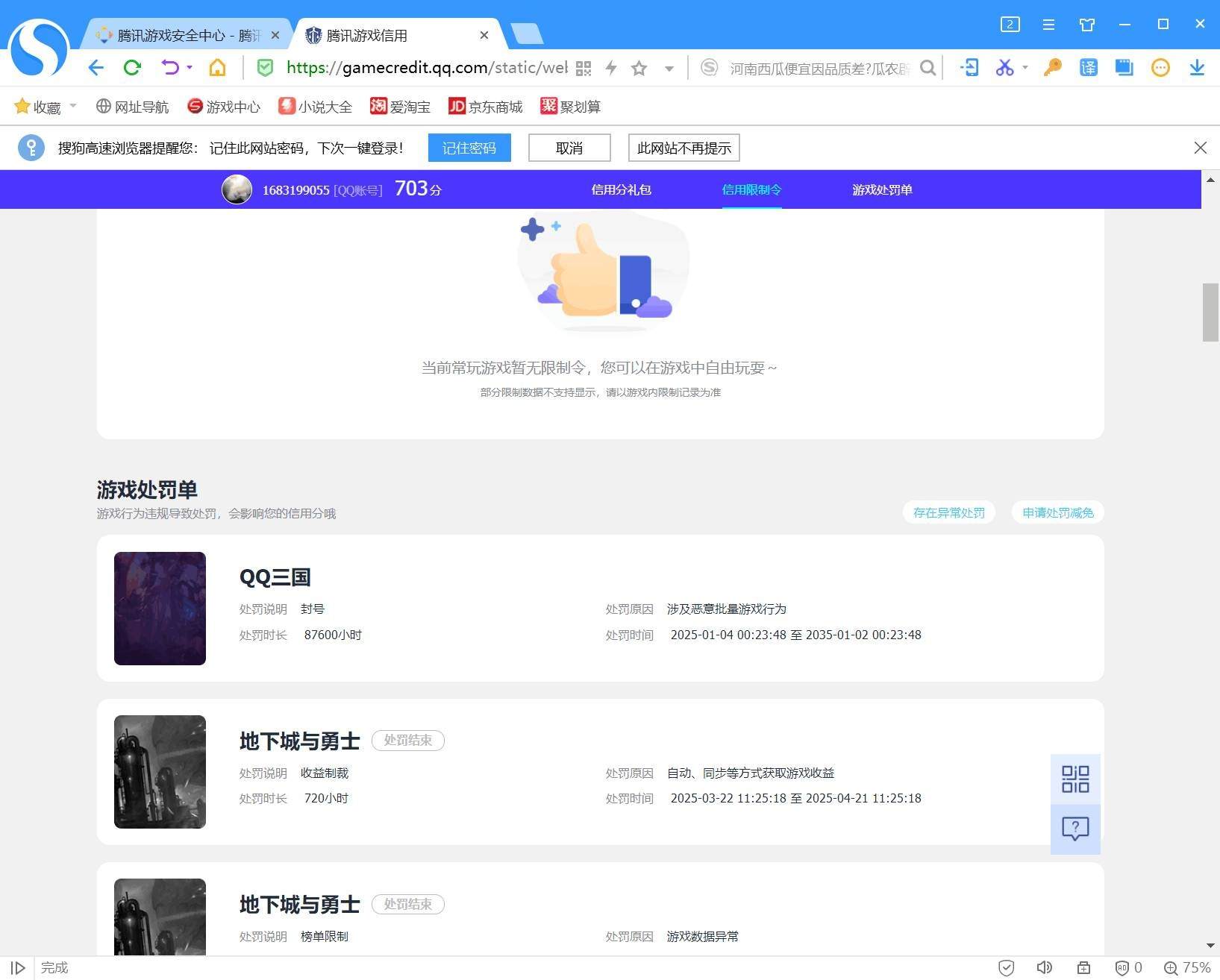Open a new browser tab
Image resolution: width=1220 pixels, height=980 pixels.
coord(527,34)
